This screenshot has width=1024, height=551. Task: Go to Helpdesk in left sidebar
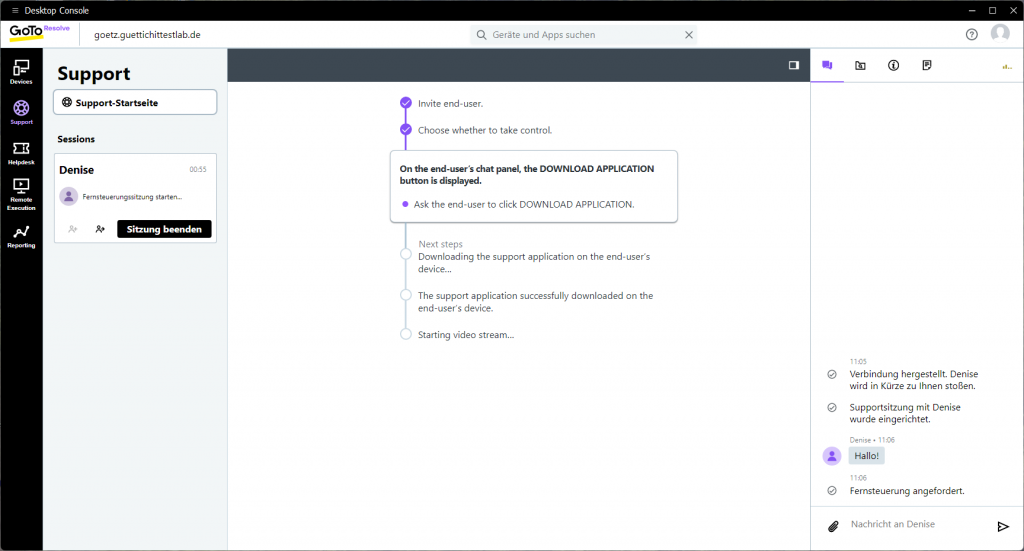click(x=21, y=152)
